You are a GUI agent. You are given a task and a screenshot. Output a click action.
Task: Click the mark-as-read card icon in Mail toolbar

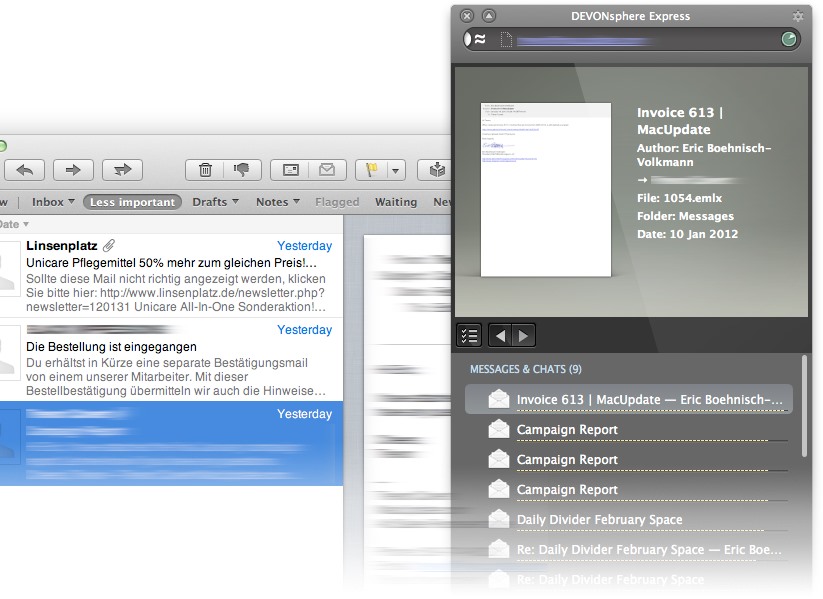pos(290,170)
